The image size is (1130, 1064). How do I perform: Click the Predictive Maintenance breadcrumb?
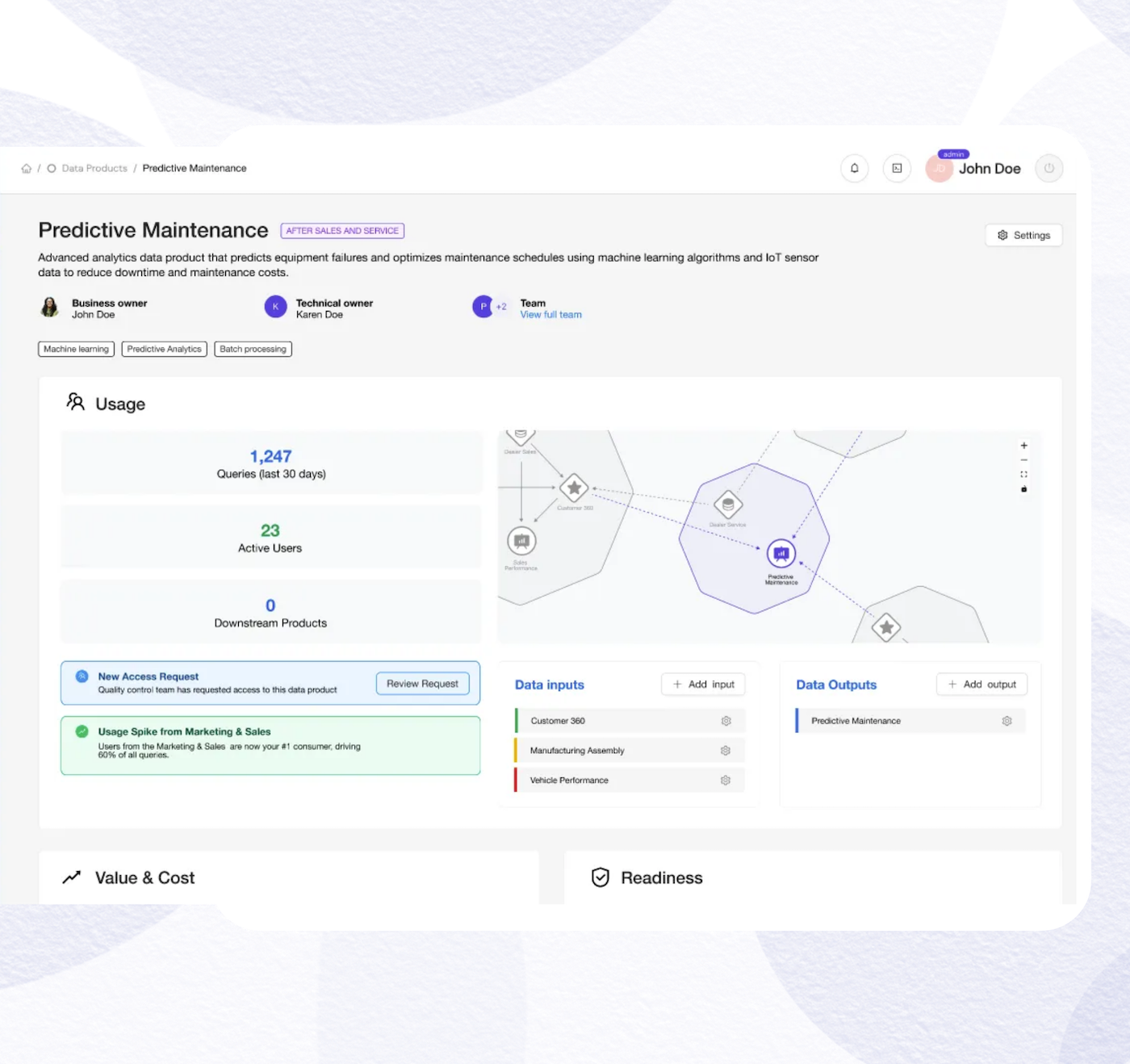195,169
